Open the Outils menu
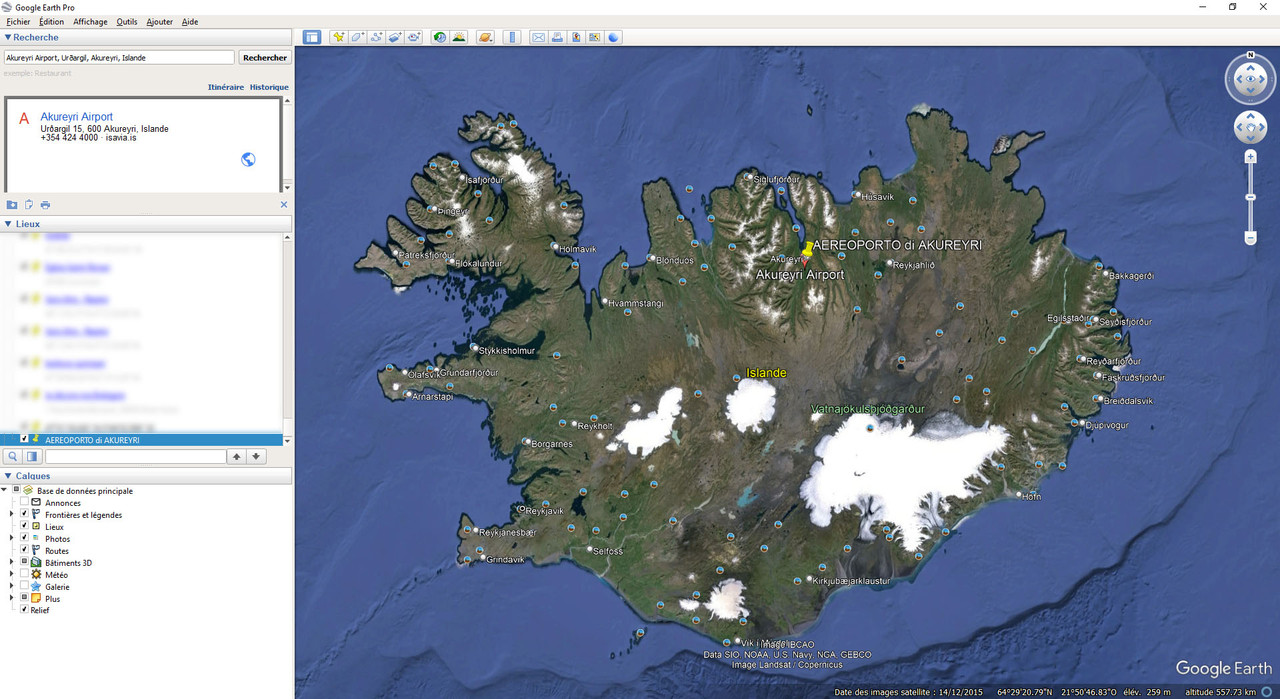Viewport: 1280px width, 699px height. point(127,21)
